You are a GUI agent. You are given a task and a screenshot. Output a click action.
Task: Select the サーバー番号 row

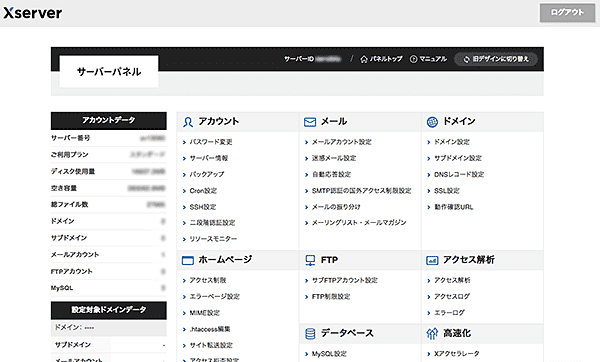(x=109, y=138)
